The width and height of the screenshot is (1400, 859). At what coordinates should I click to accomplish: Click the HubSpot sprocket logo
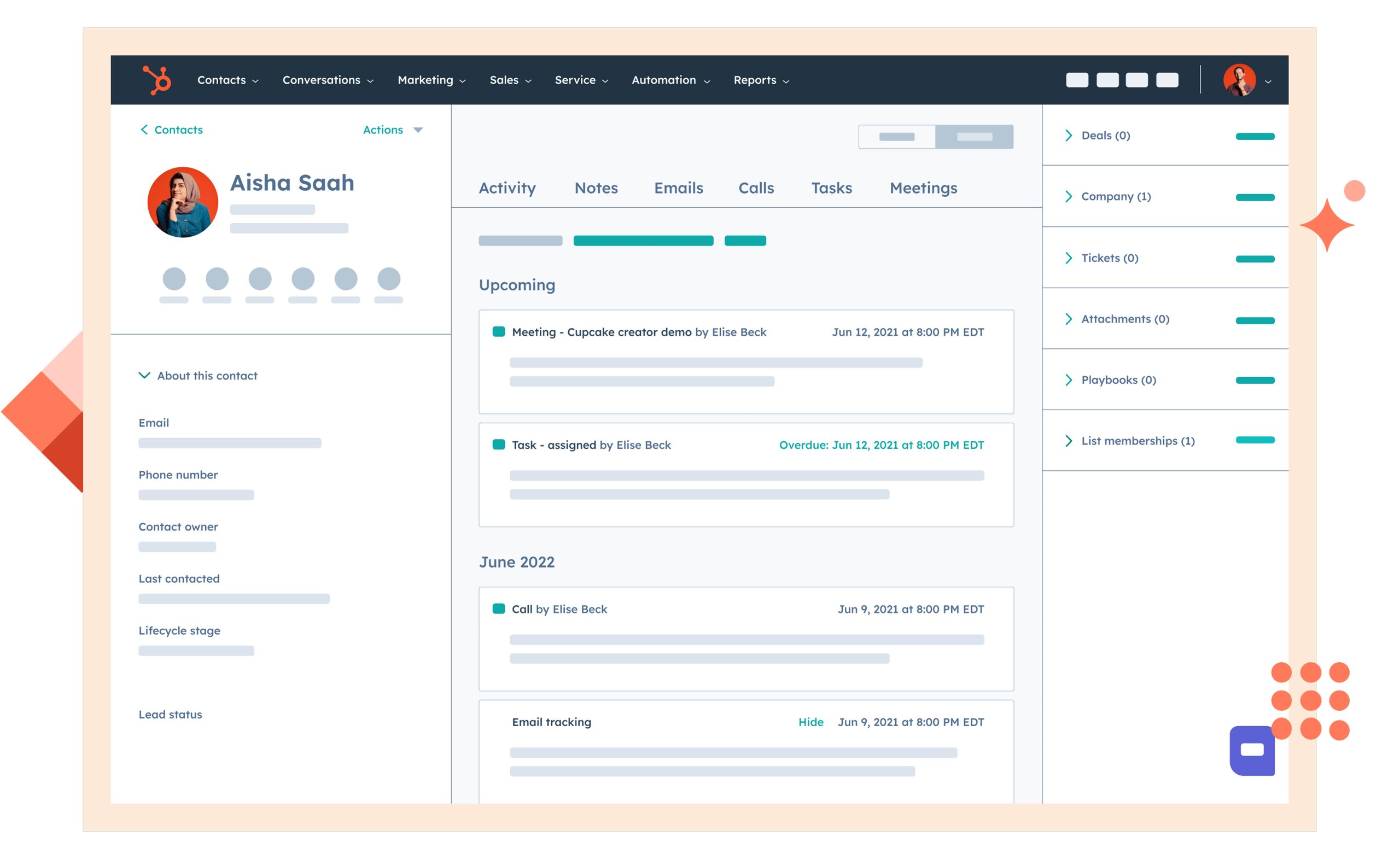coord(157,80)
